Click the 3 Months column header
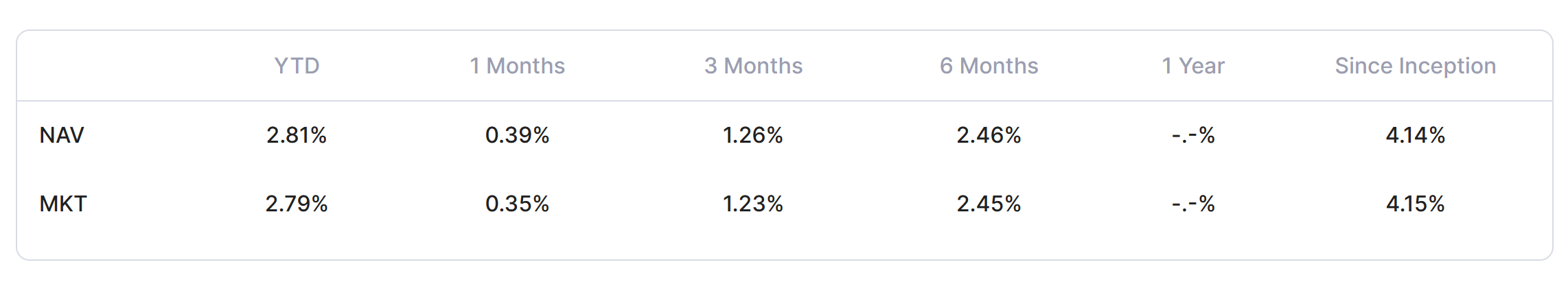 coord(753,66)
